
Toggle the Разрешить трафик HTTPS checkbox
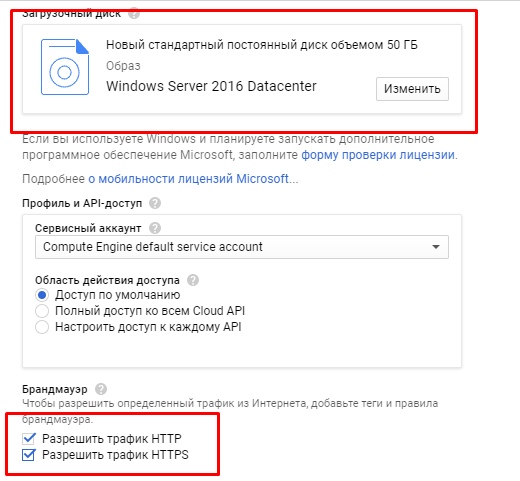[29, 455]
